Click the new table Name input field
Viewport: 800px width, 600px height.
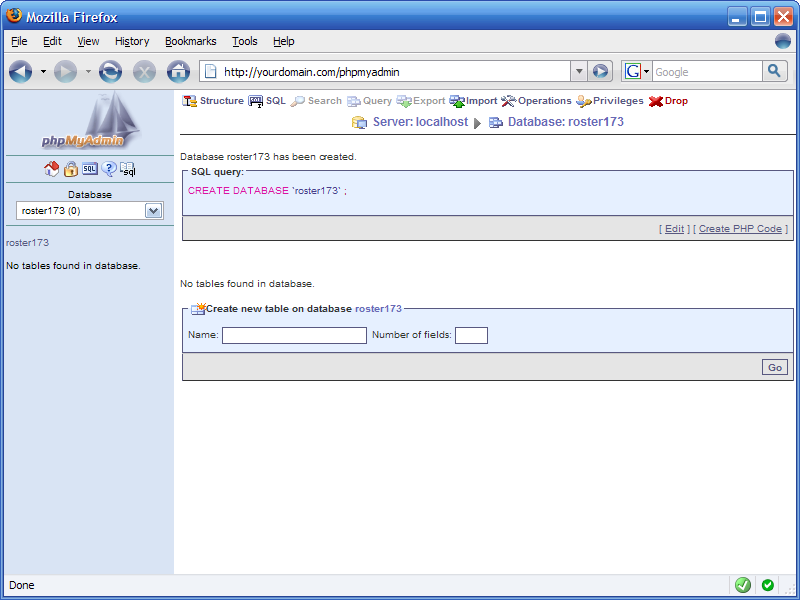tap(294, 335)
